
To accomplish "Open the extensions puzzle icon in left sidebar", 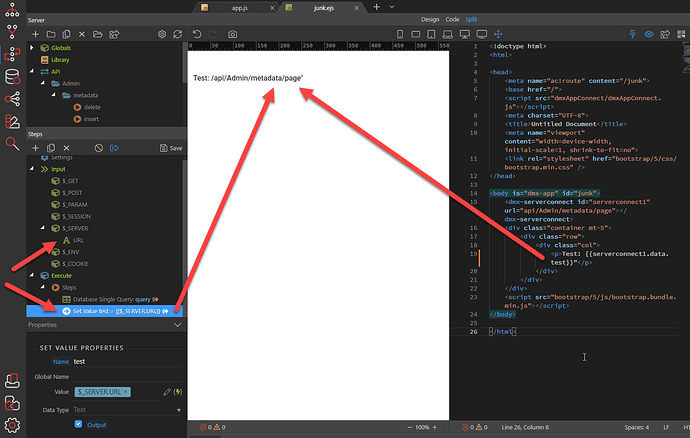I will pos(12,403).
